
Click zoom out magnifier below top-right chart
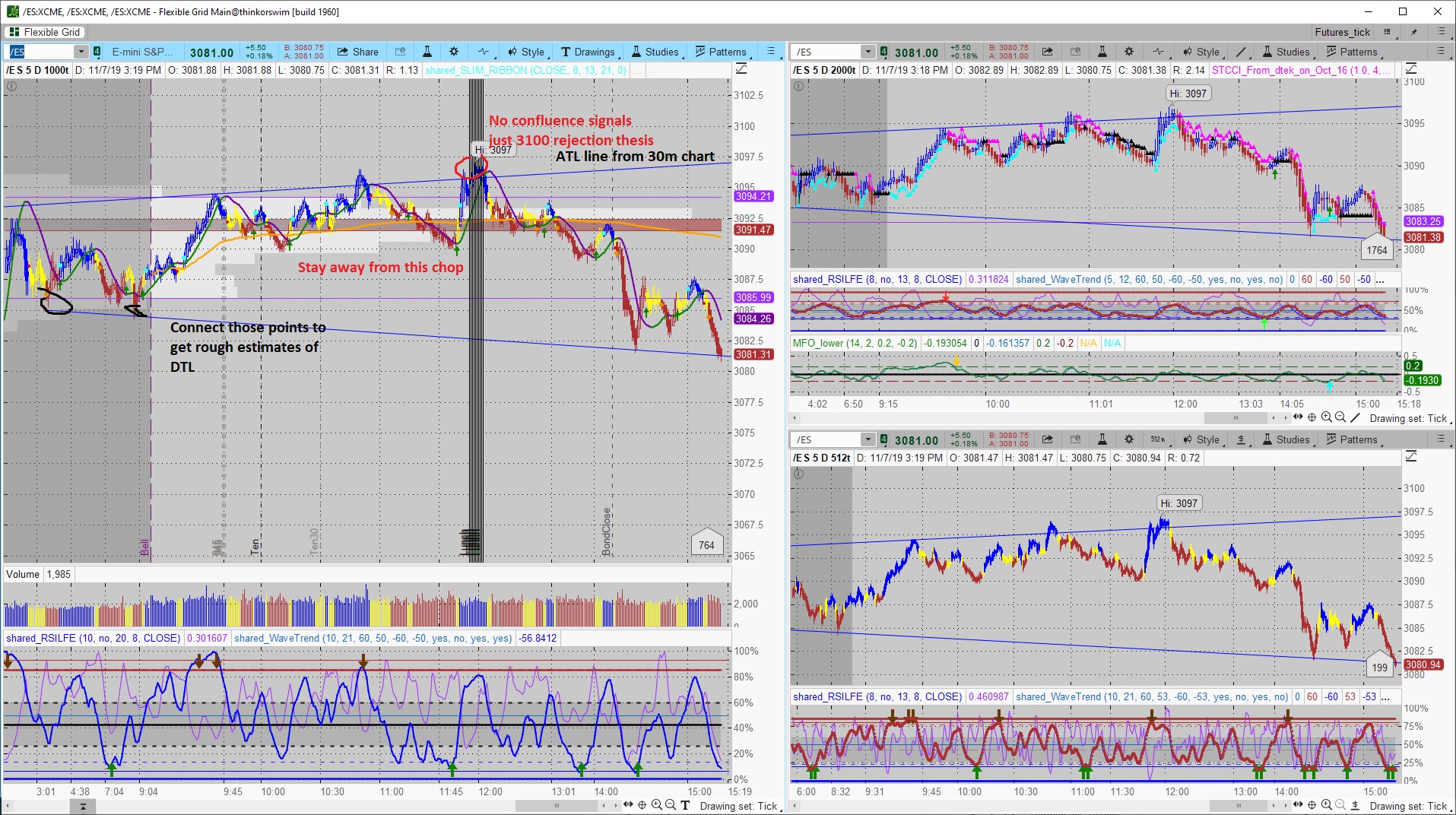[1340, 417]
